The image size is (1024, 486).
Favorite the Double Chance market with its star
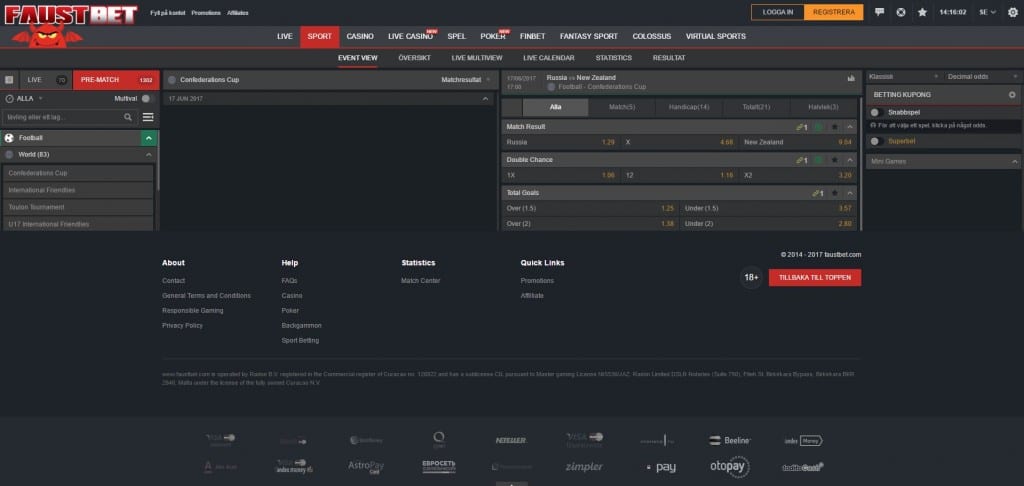tap(834, 160)
